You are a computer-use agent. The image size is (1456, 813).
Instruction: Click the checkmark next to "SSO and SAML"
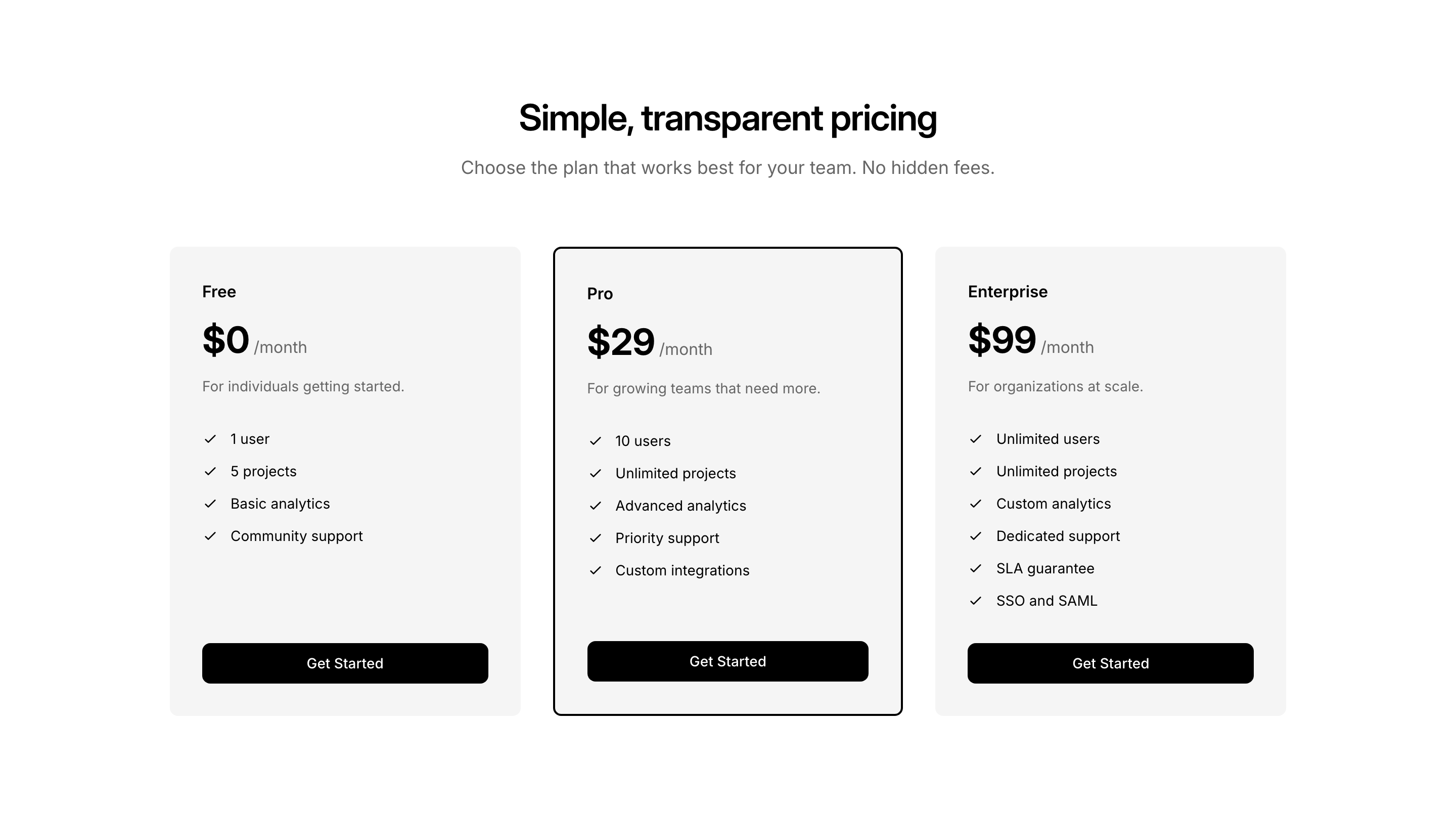pos(976,601)
